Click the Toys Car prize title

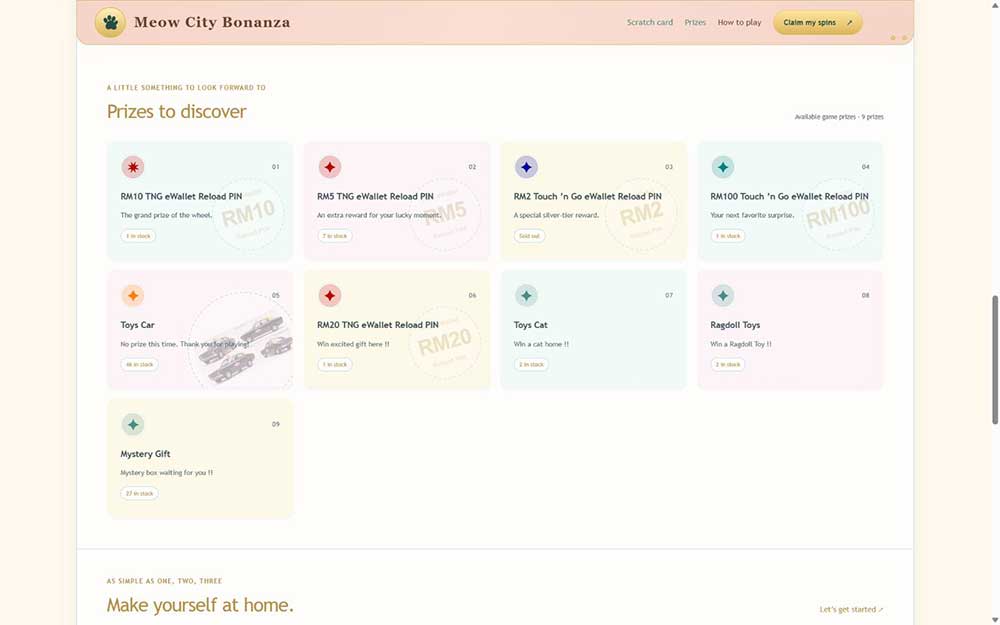coord(137,325)
